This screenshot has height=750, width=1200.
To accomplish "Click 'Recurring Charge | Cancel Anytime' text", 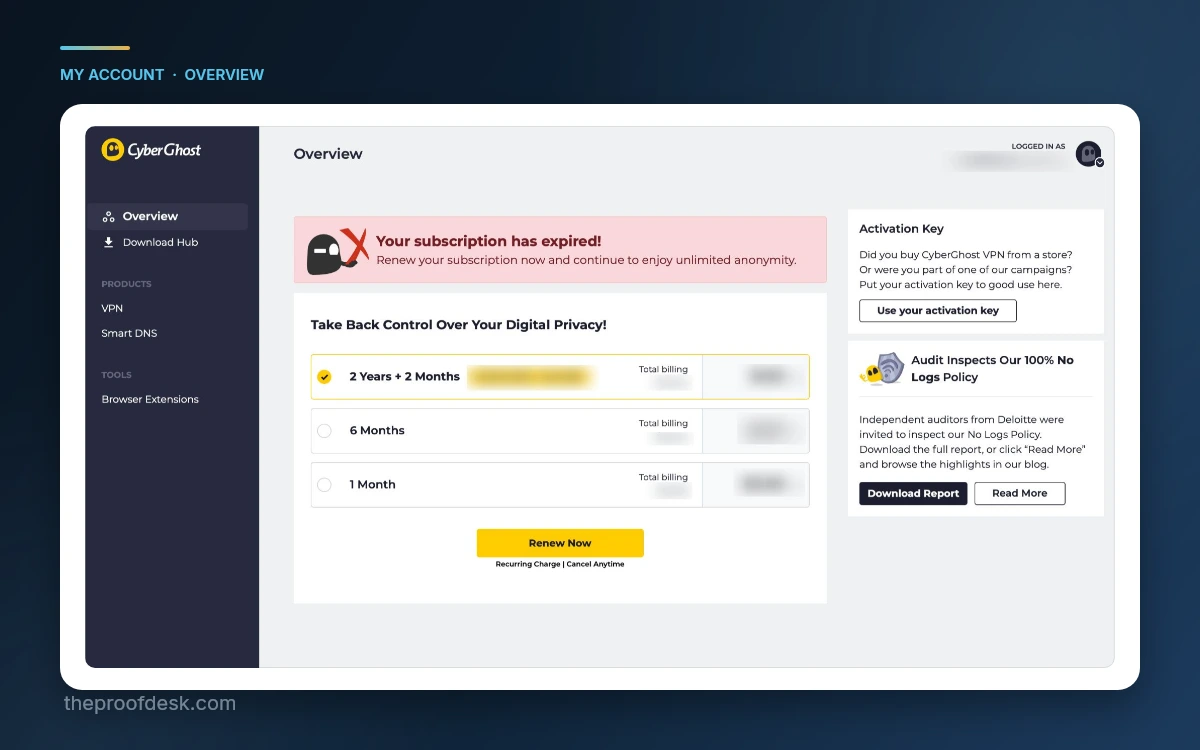I will click(560, 565).
